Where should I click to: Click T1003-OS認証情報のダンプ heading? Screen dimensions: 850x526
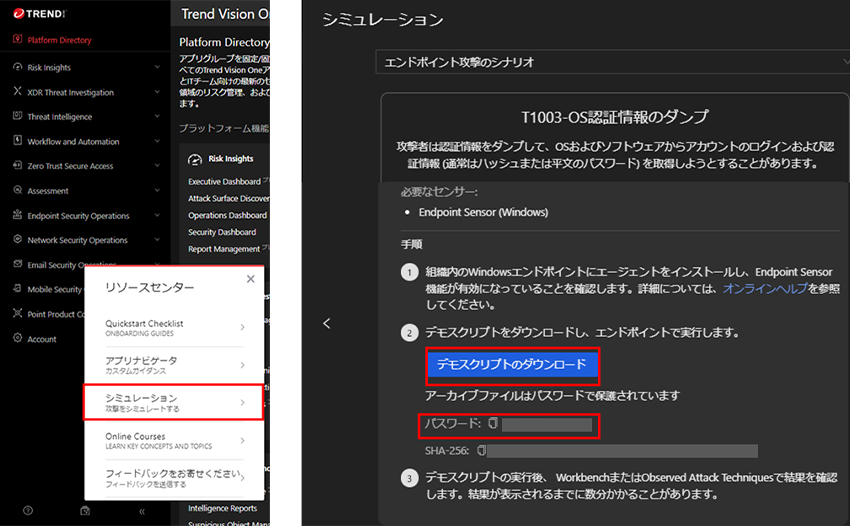pos(615,117)
